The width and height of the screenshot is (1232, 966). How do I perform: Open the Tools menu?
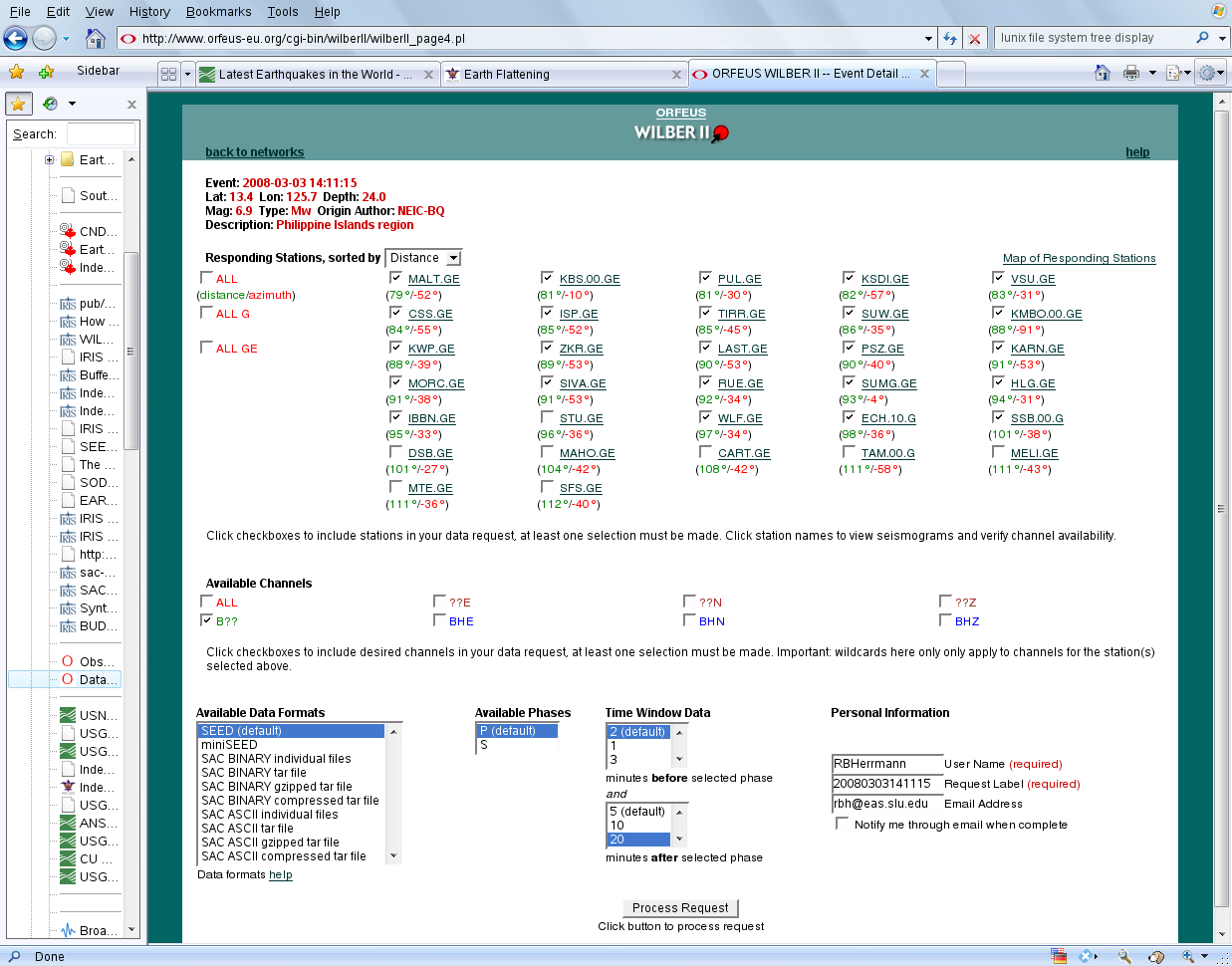283,11
